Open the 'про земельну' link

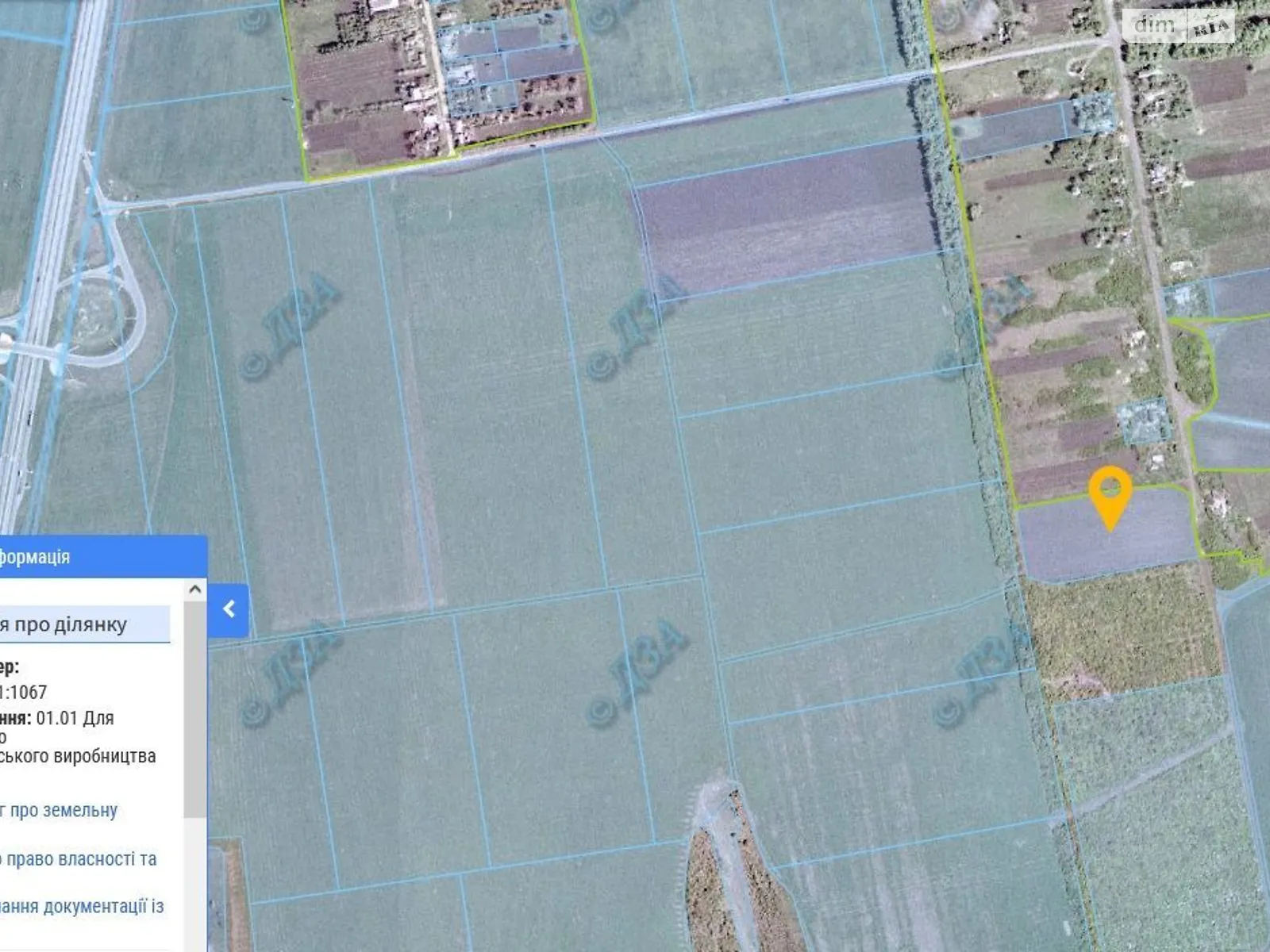60,810
